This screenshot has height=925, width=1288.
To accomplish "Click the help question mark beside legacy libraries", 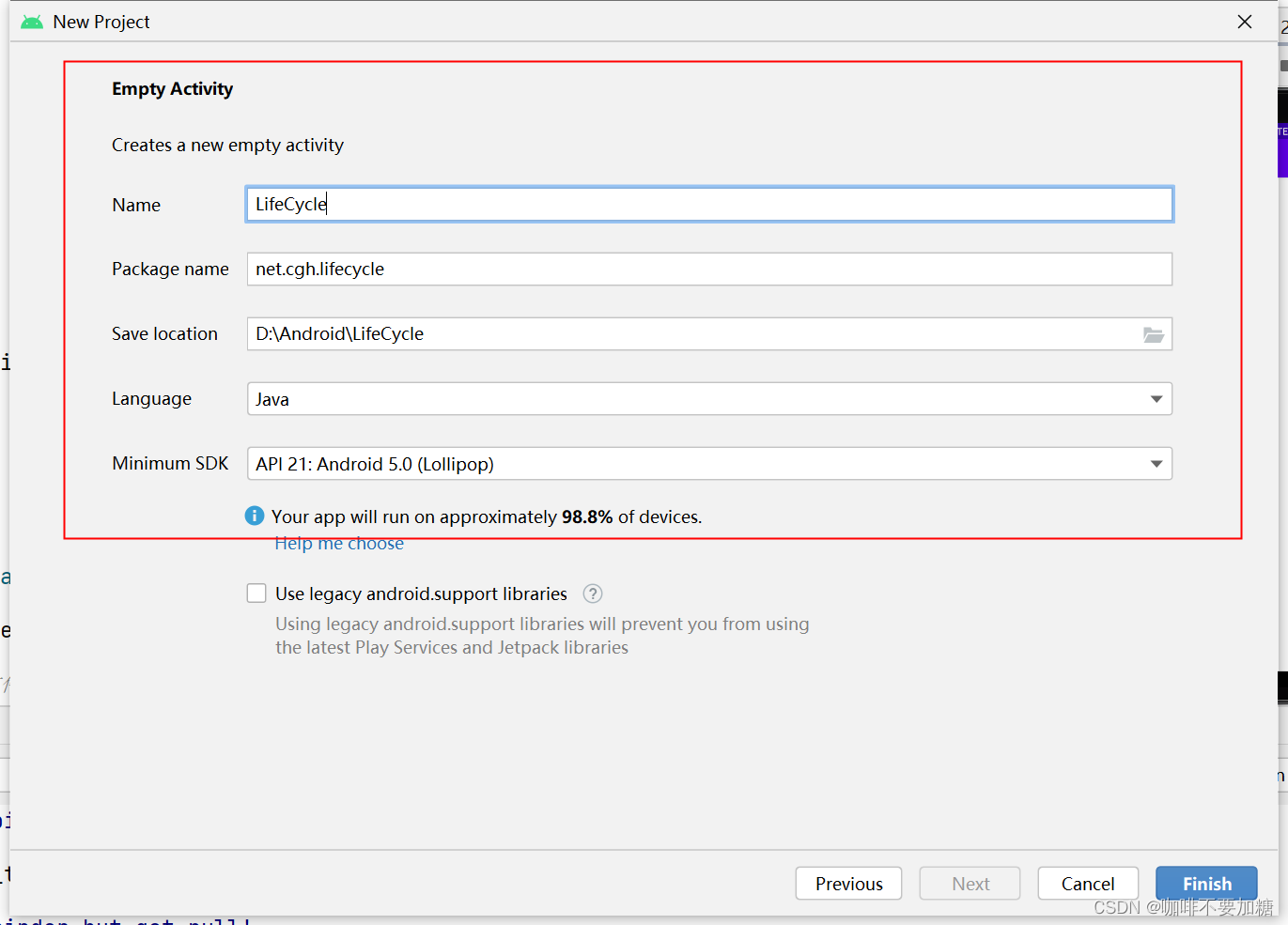I will 593,594.
